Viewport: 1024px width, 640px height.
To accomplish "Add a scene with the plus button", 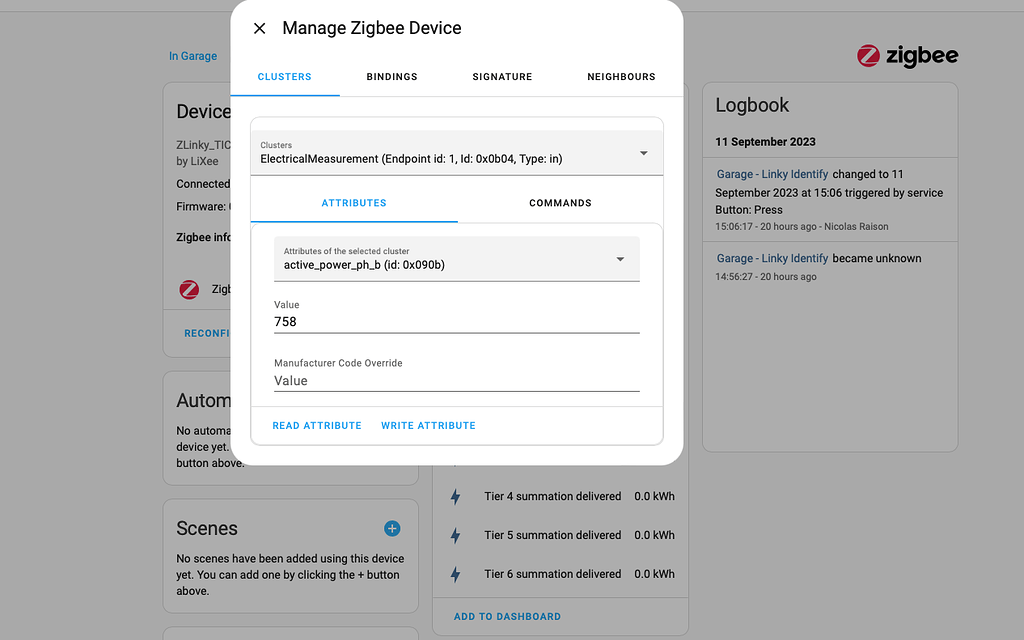I will [392, 528].
